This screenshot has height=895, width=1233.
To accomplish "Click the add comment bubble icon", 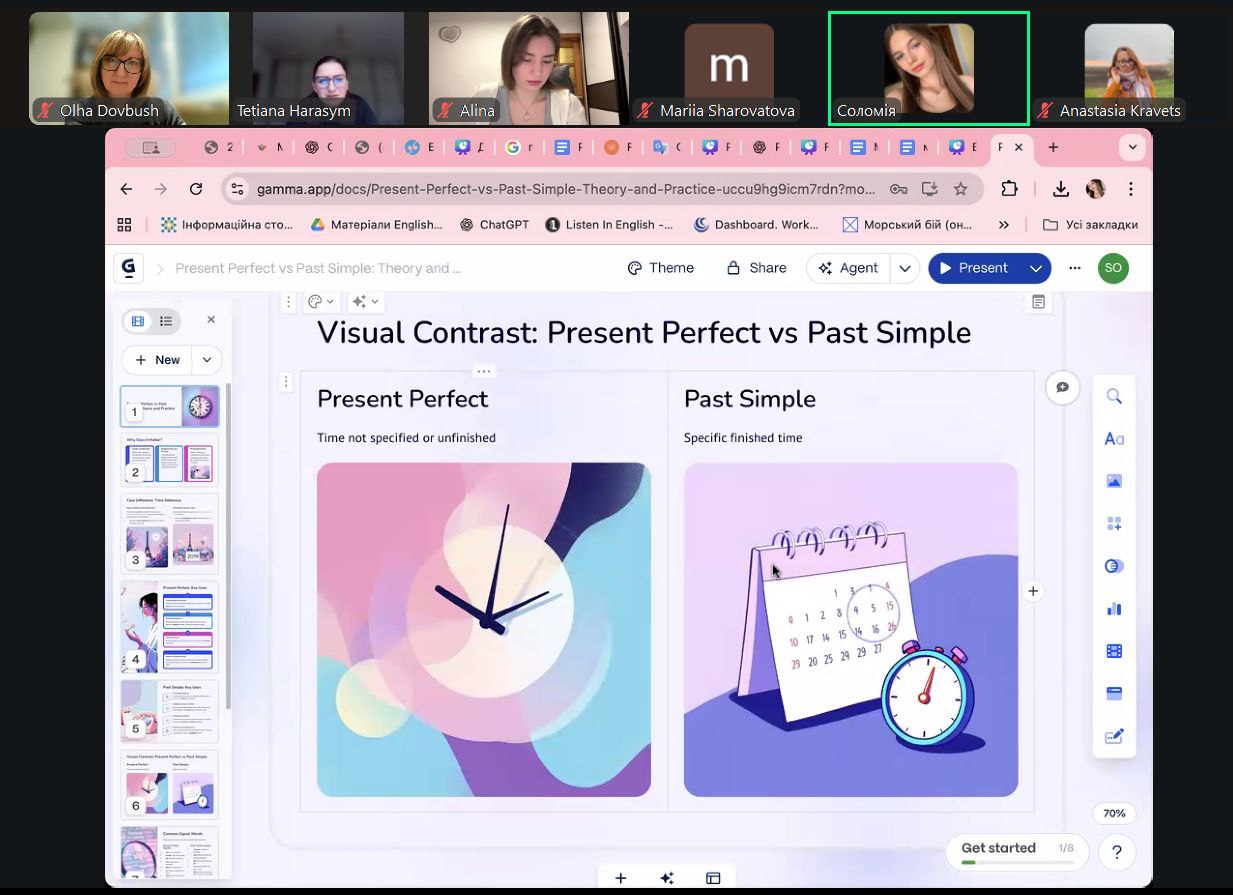I will pyautogui.click(x=1062, y=387).
